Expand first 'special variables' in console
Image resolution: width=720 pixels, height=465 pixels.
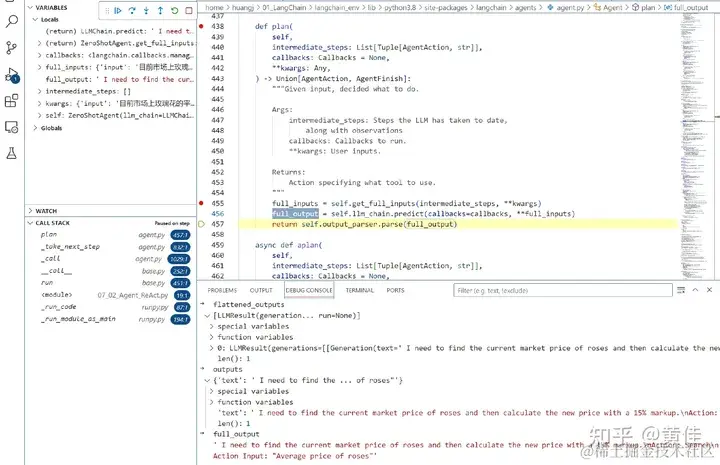click(x=212, y=327)
